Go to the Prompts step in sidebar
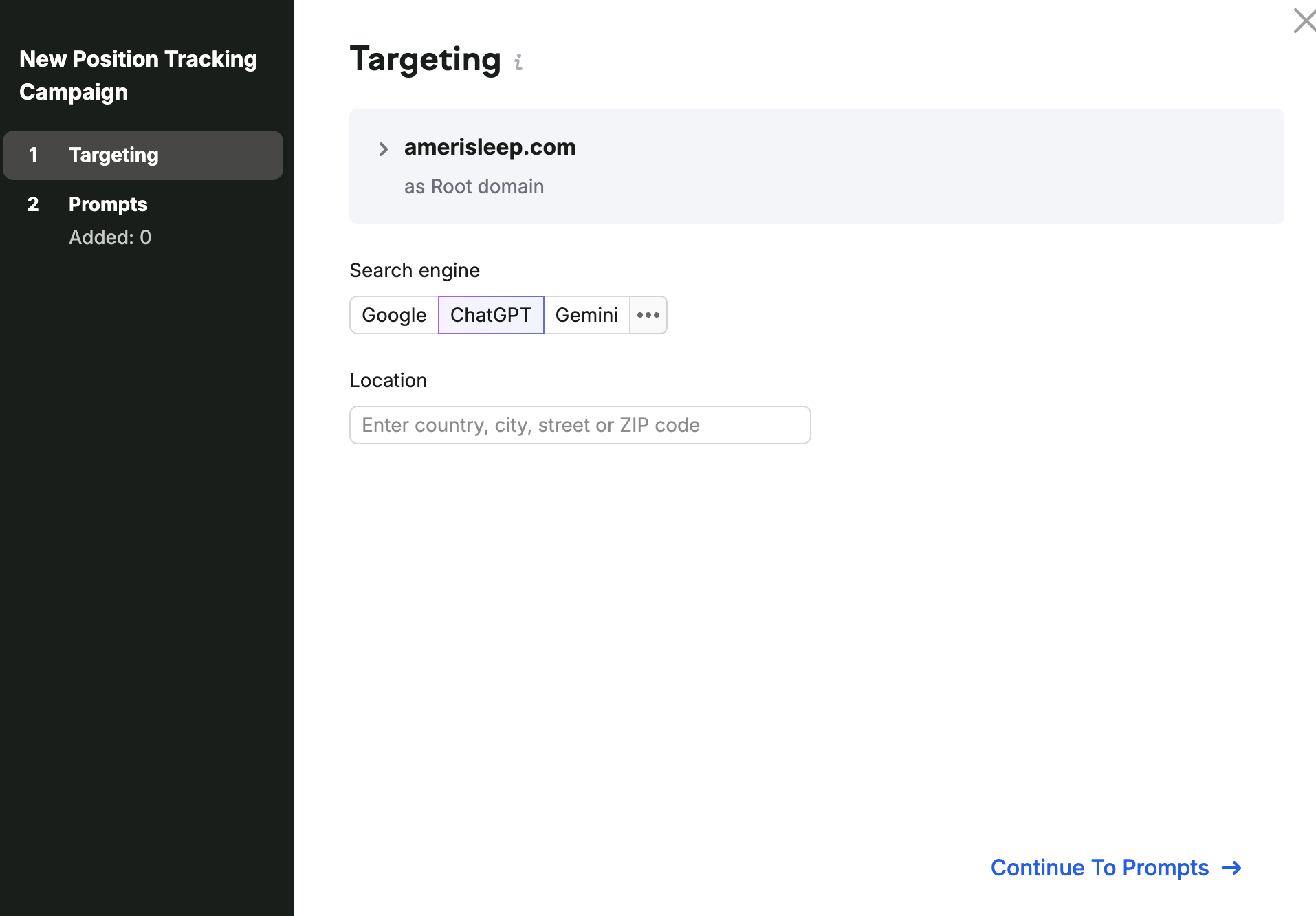The width and height of the screenshot is (1316, 916). coord(108,204)
